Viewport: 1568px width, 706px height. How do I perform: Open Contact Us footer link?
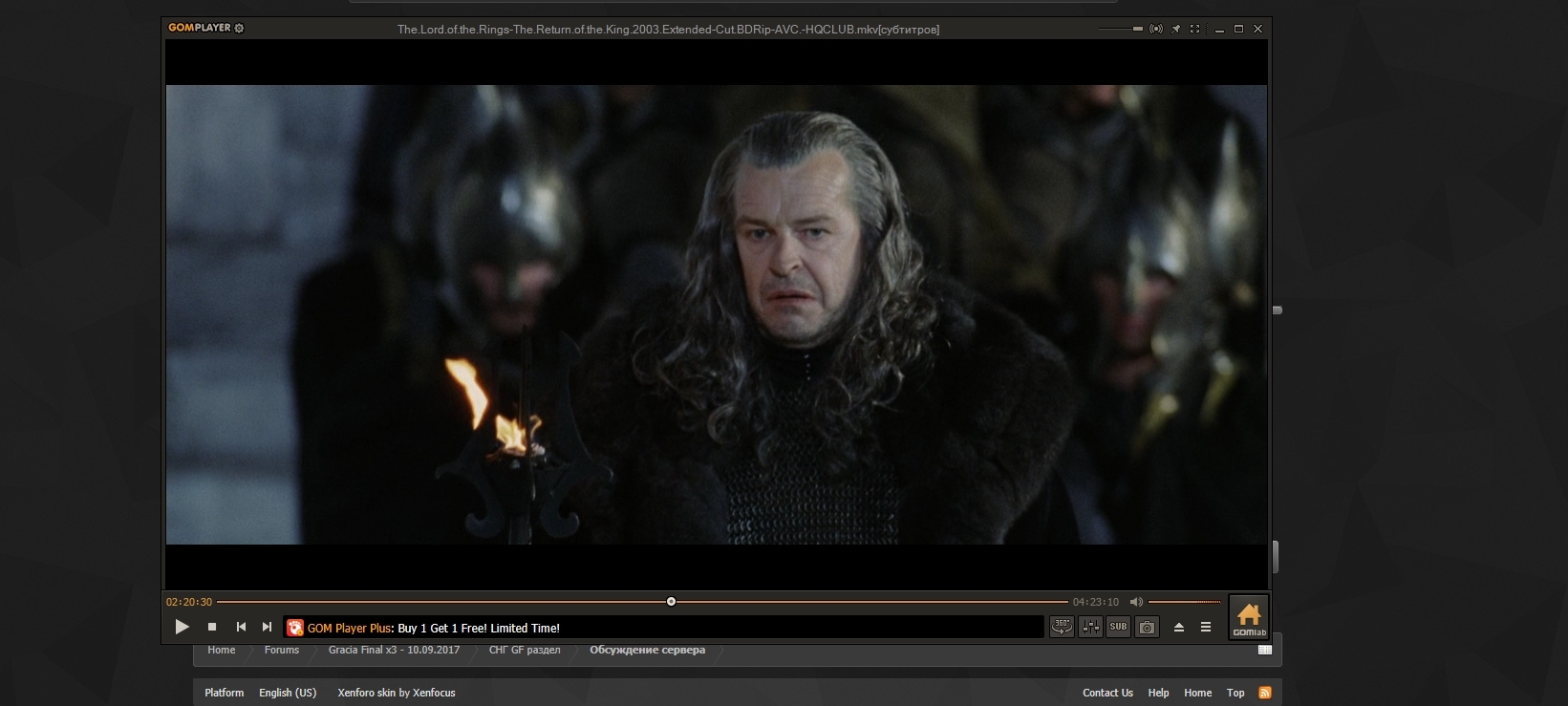[1107, 693]
